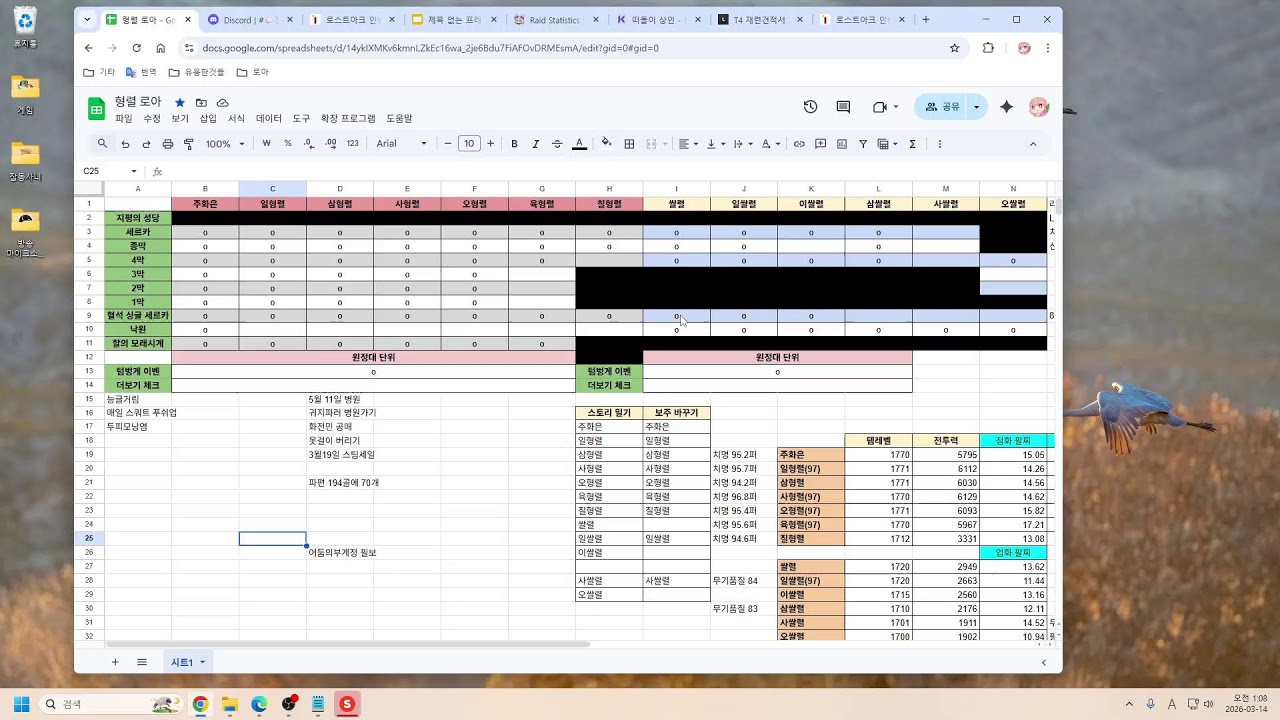Screen dimensions: 1280x720
Task: Open the 파일 menu
Action: (x=124, y=118)
